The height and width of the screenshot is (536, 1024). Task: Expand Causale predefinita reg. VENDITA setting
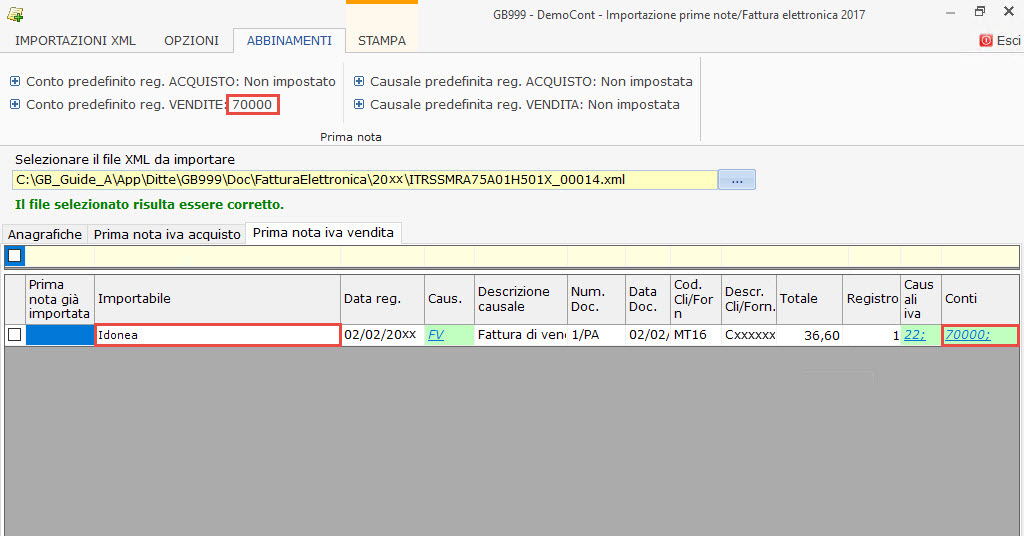pos(359,105)
